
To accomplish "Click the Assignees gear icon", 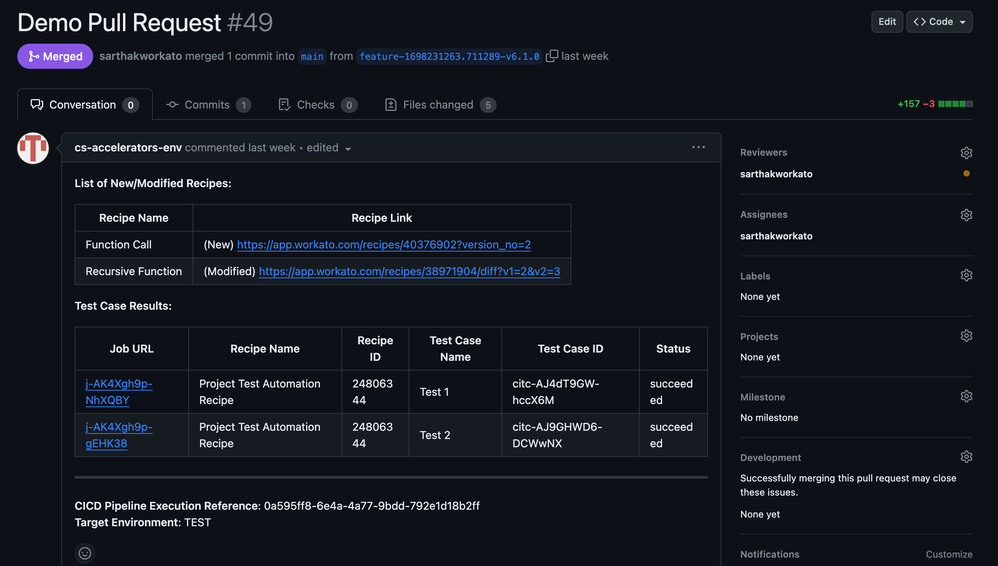I will [x=966, y=215].
